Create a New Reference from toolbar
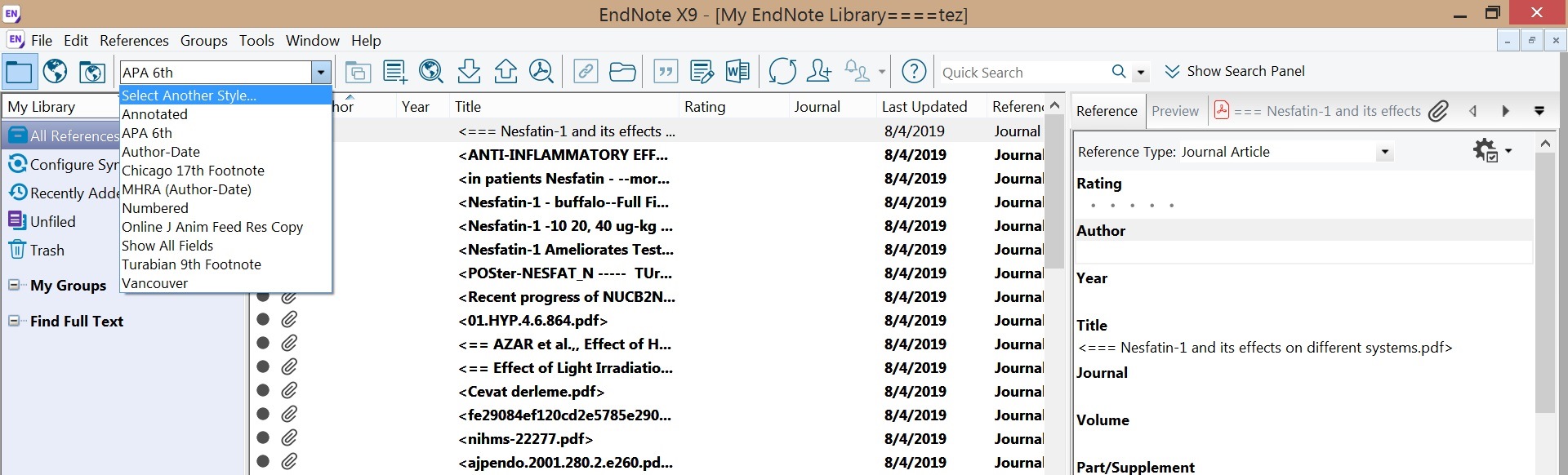Viewport: 1568px width, 475px height. click(395, 72)
